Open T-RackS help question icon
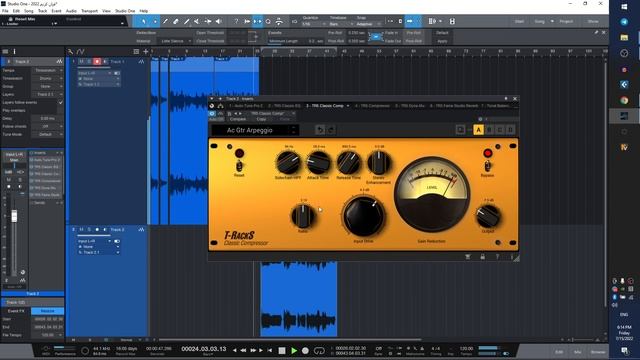Screen dimensions: 640x360 pos(497,257)
